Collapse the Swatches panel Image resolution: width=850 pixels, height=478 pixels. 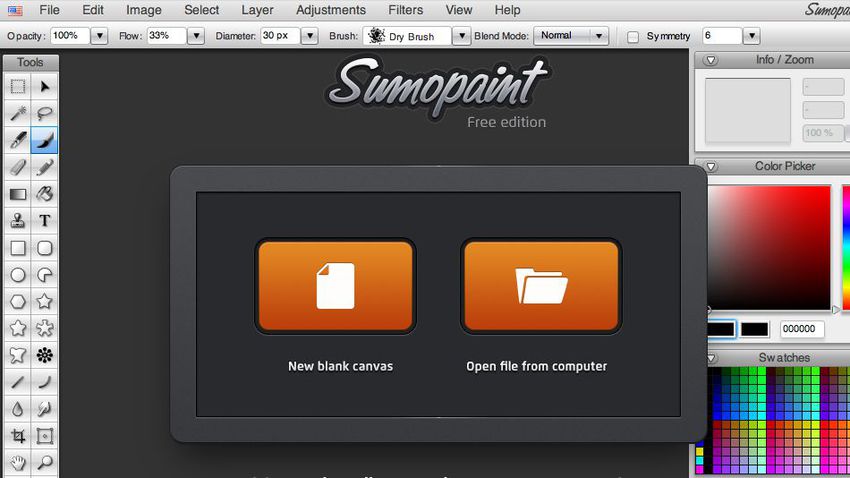point(711,358)
